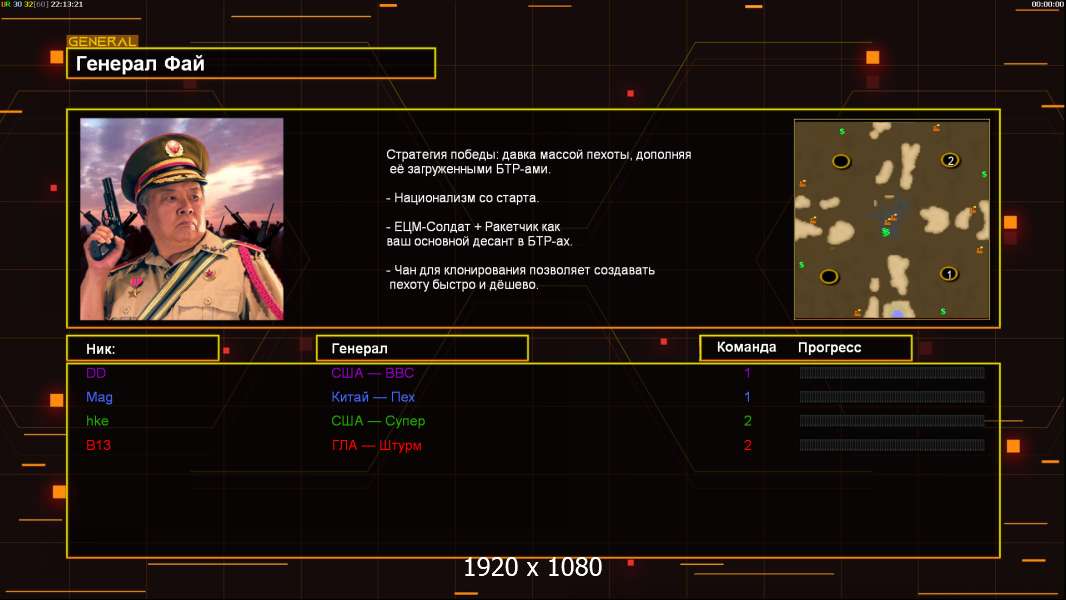Select the green dollar icon at minimap center
The width and height of the screenshot is (1066, 600).
(885, 232)
